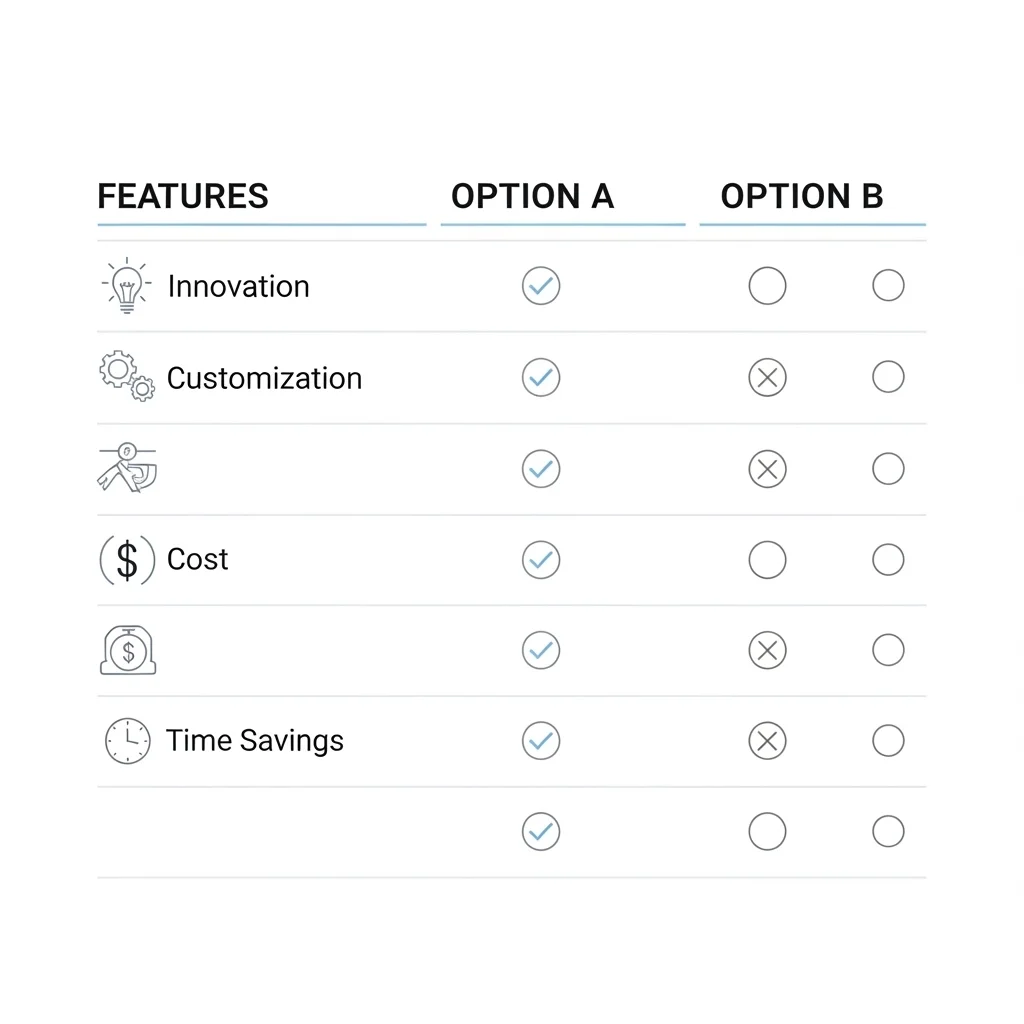Click the X circle in Time Savings row
The width and height of the screenshot is (1024, 1024).
(x=767, y=741)
